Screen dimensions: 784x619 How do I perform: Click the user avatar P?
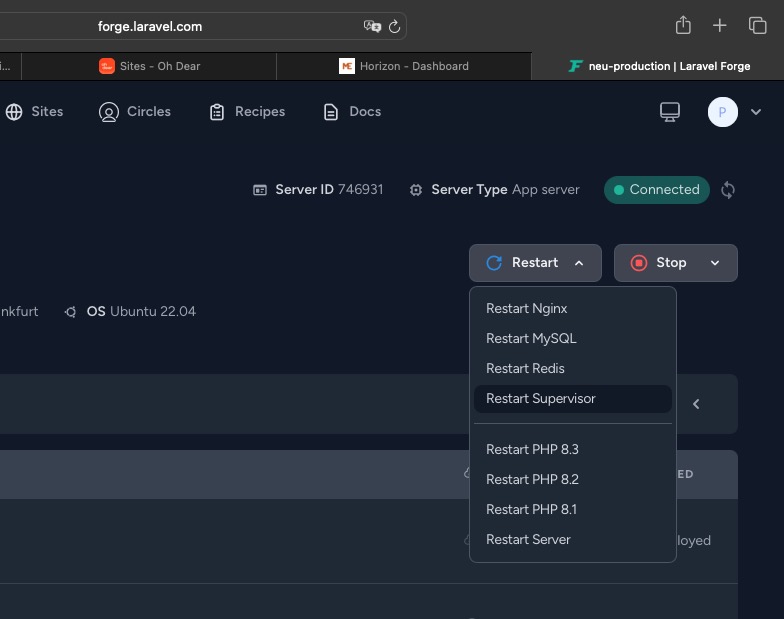coord(723,112)
